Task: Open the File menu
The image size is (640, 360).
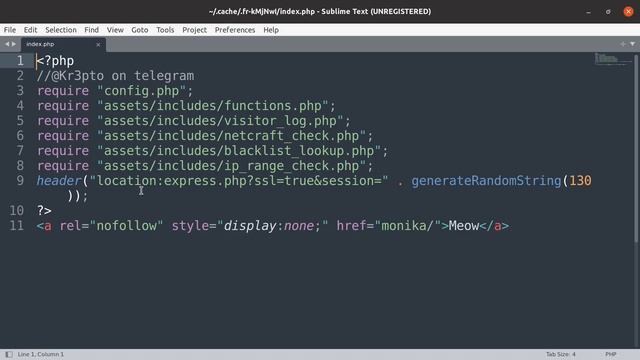Action: 10,30
